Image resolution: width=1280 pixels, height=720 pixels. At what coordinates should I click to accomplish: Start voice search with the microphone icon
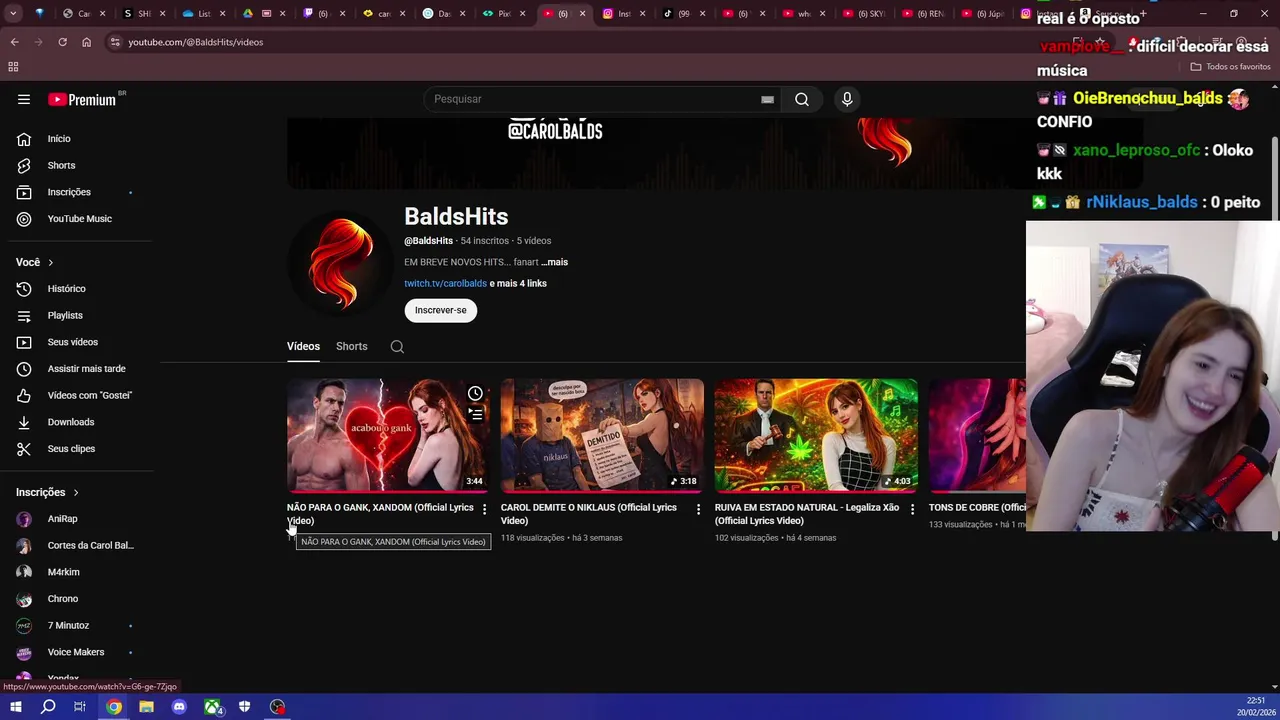pos(847,99)
